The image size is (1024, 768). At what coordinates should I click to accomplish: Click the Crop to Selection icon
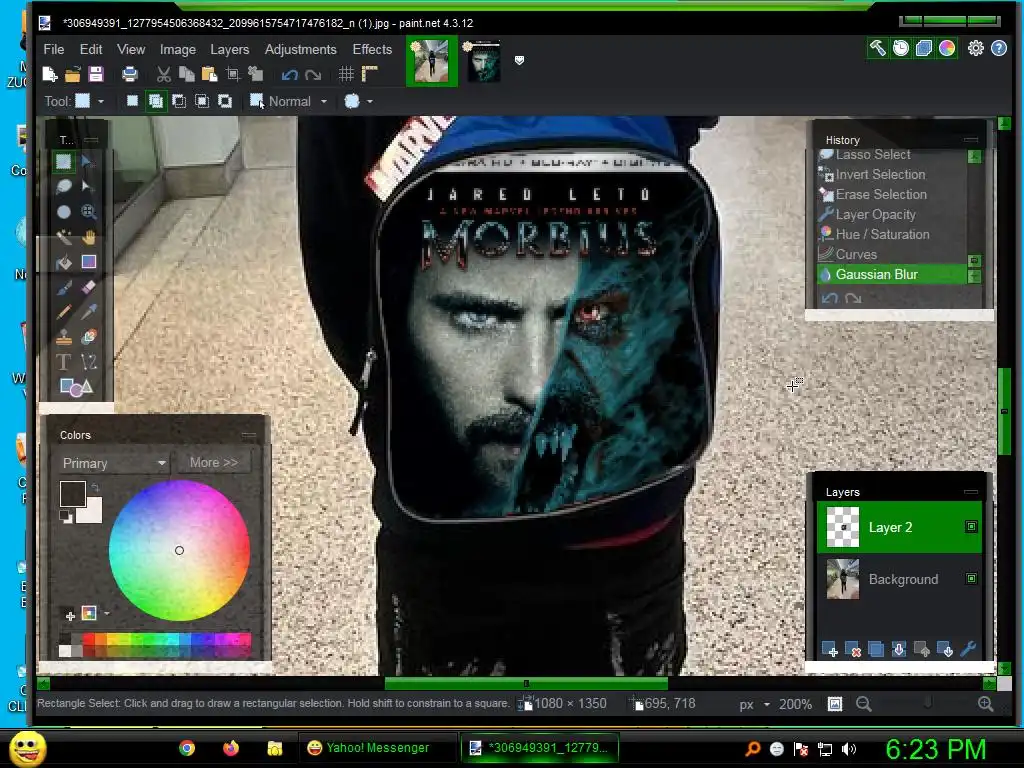(x=232, y=74)
